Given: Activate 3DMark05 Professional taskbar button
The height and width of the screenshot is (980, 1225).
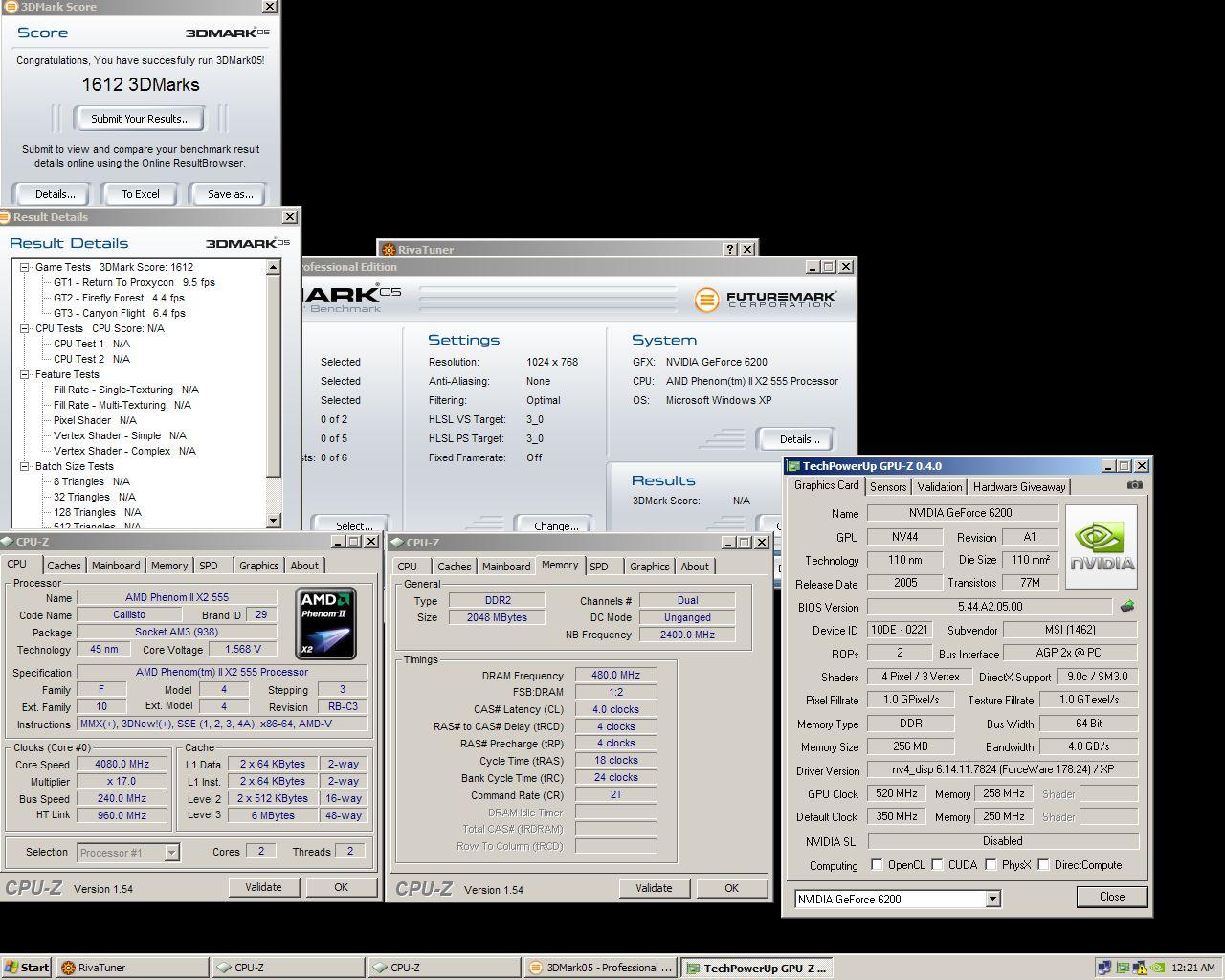Looking at the screenshot, I should pyautogui.click(x=602, y=968).
